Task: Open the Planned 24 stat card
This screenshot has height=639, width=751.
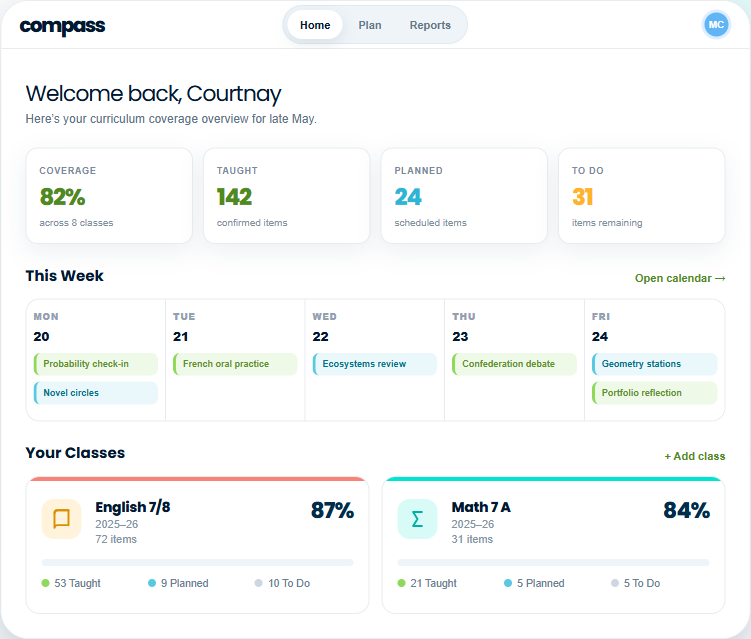Action: click(464, 195)
